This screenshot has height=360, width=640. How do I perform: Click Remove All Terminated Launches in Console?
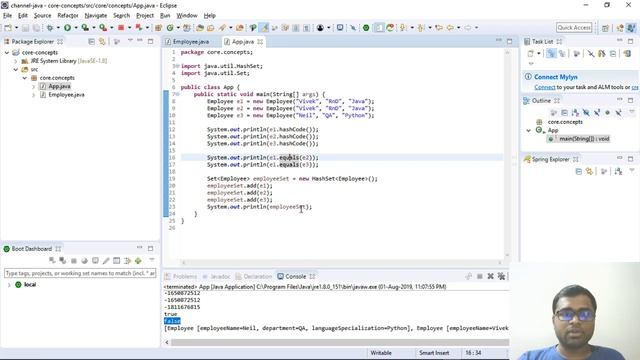501,276
